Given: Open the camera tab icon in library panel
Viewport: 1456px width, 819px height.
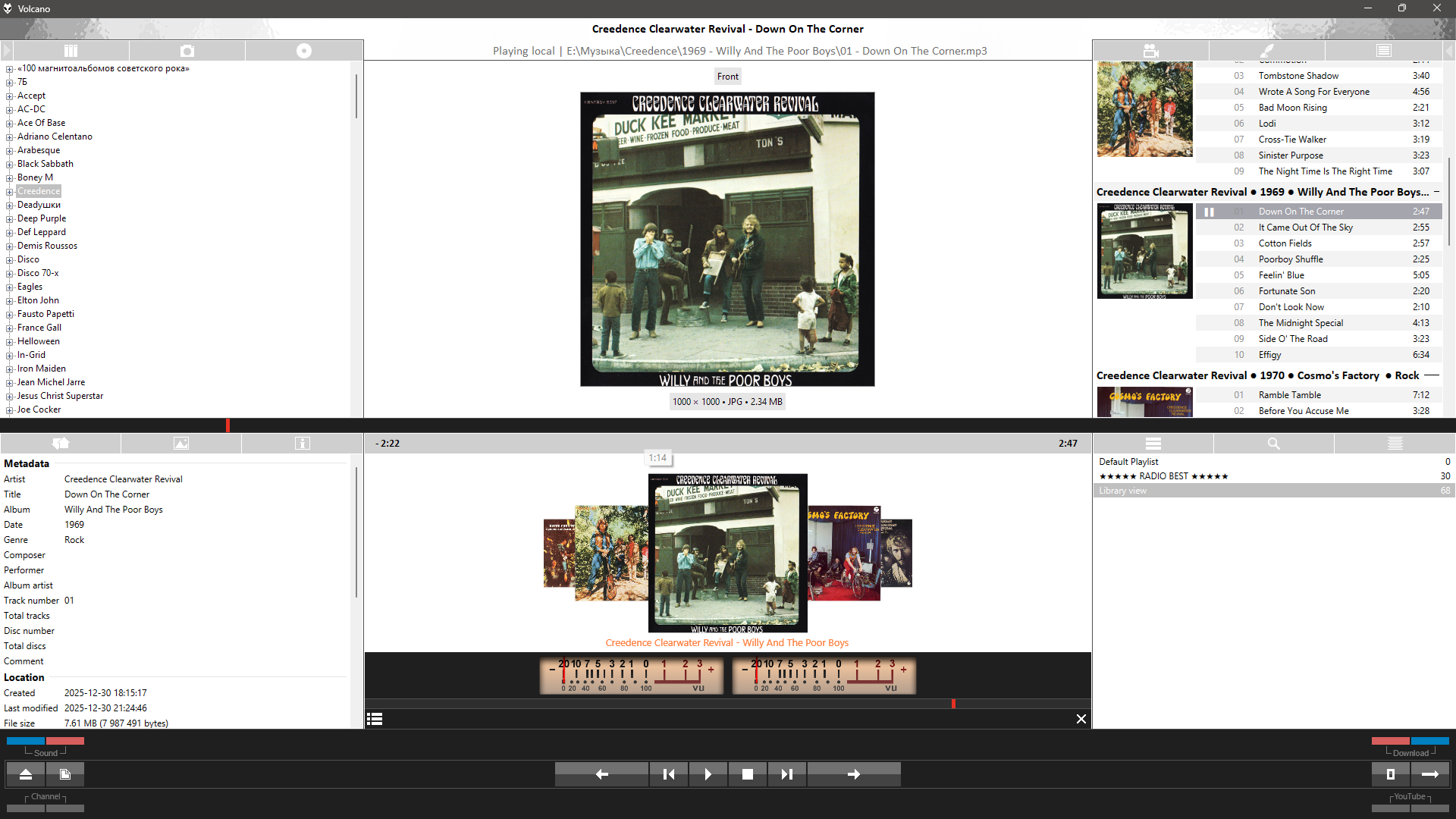Looking at the screenshot, I should coord(187,51).
